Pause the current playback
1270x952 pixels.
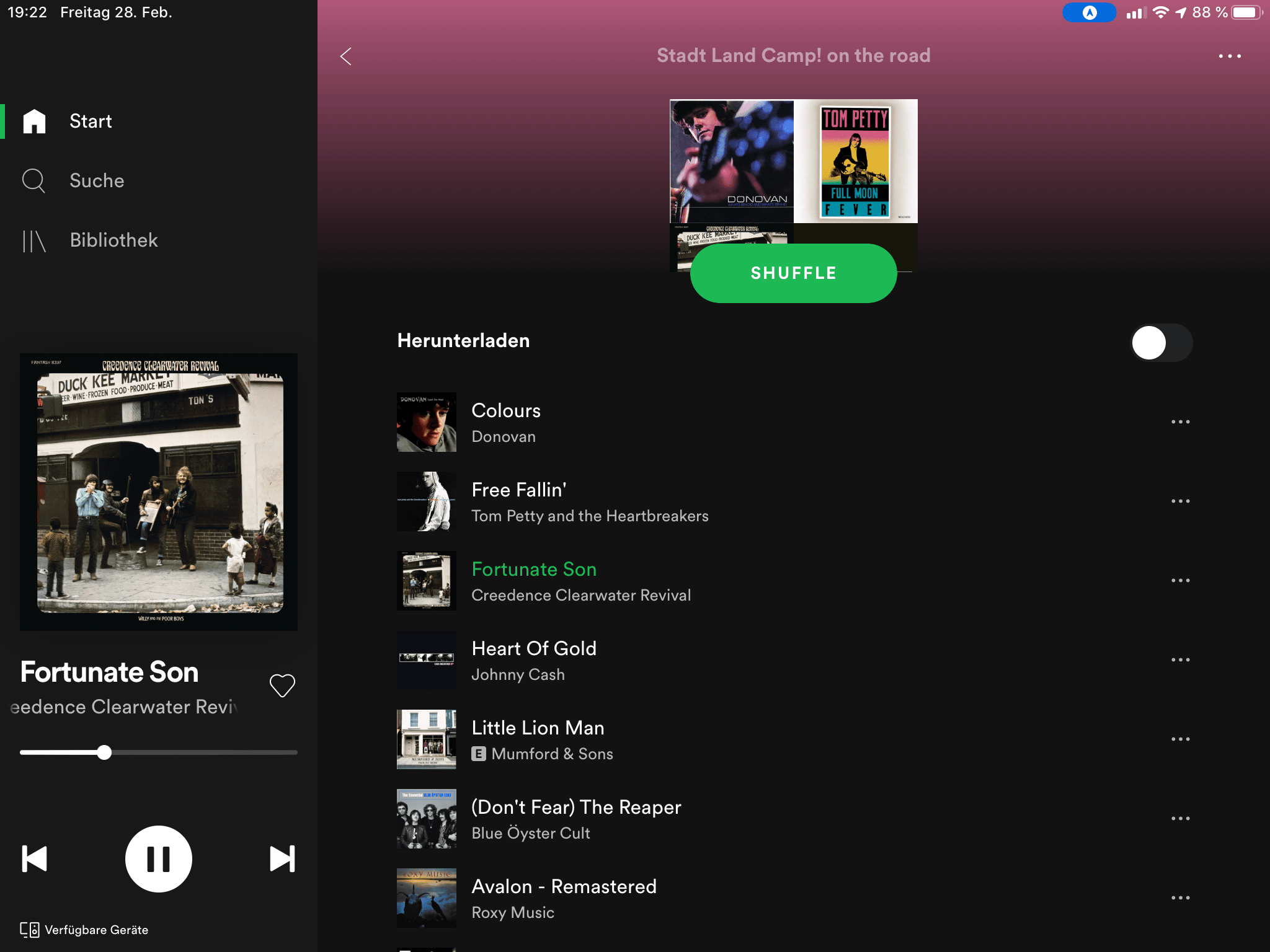[x=159, y=859]
